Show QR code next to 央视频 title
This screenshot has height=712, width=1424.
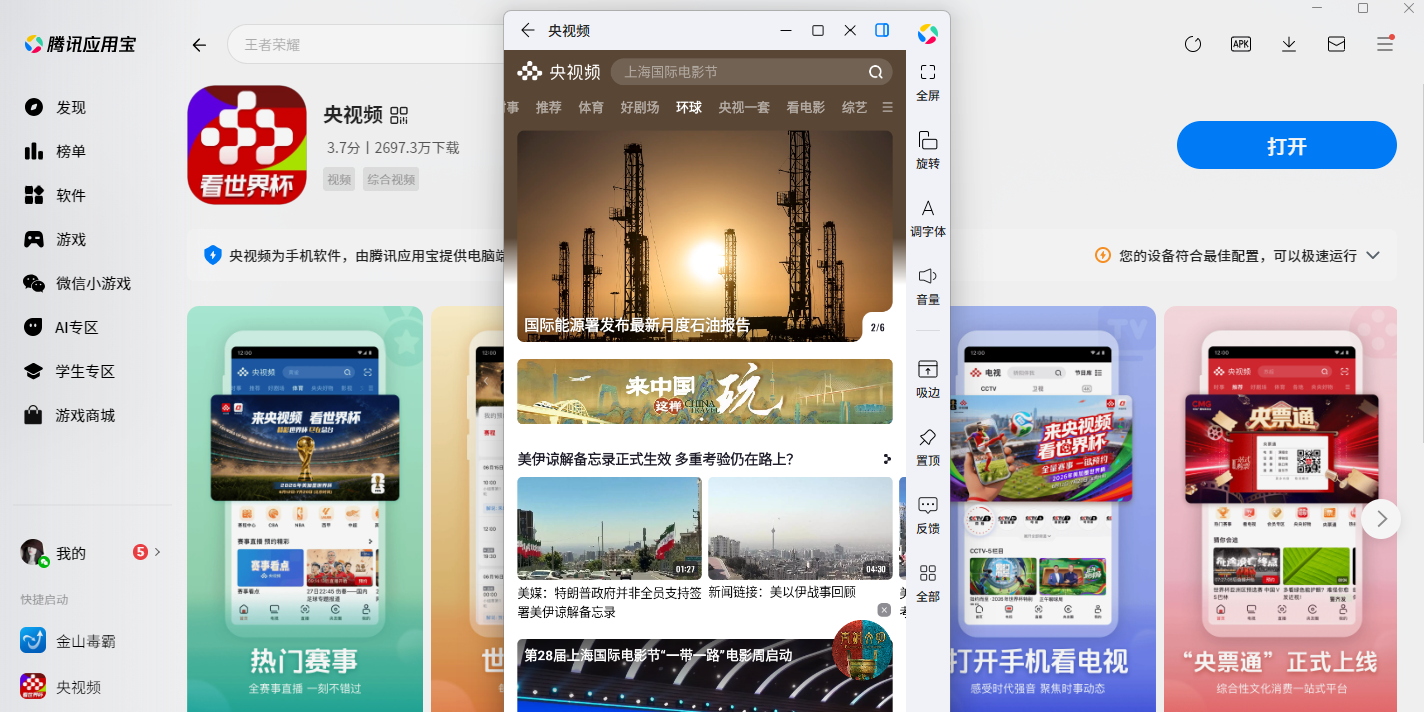point(399,115)
